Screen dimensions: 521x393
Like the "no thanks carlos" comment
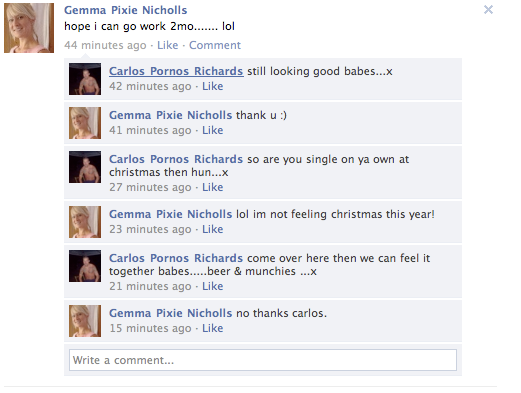click(x=212, y=328)
